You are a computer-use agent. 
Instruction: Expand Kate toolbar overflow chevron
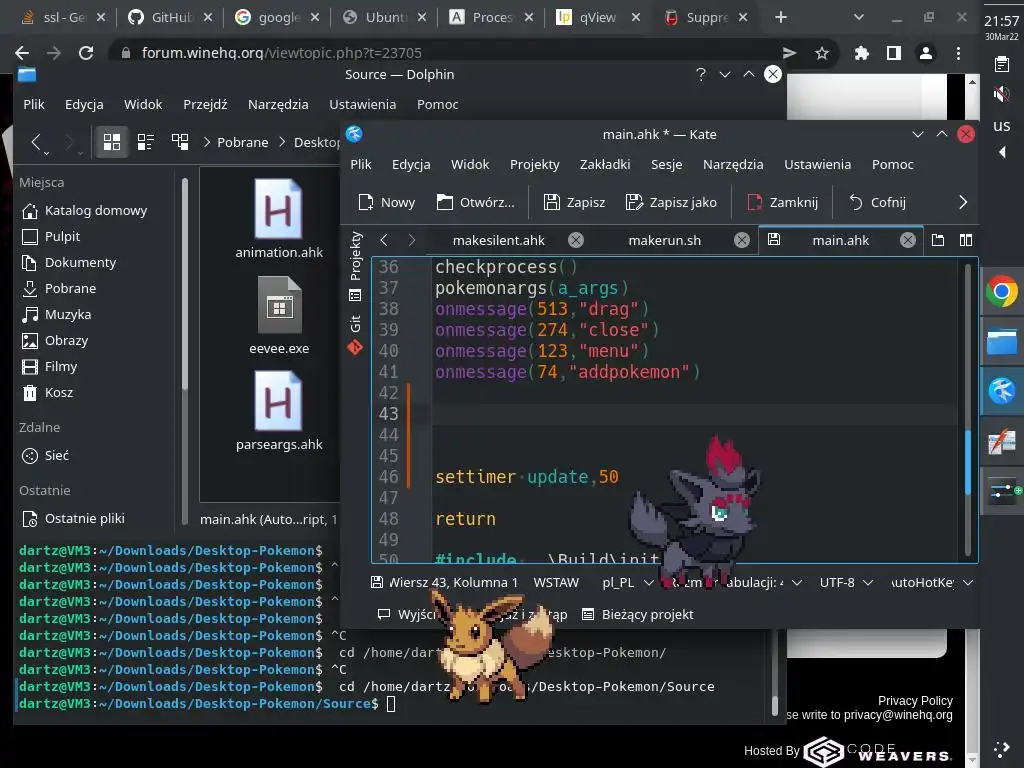point(963,202)
